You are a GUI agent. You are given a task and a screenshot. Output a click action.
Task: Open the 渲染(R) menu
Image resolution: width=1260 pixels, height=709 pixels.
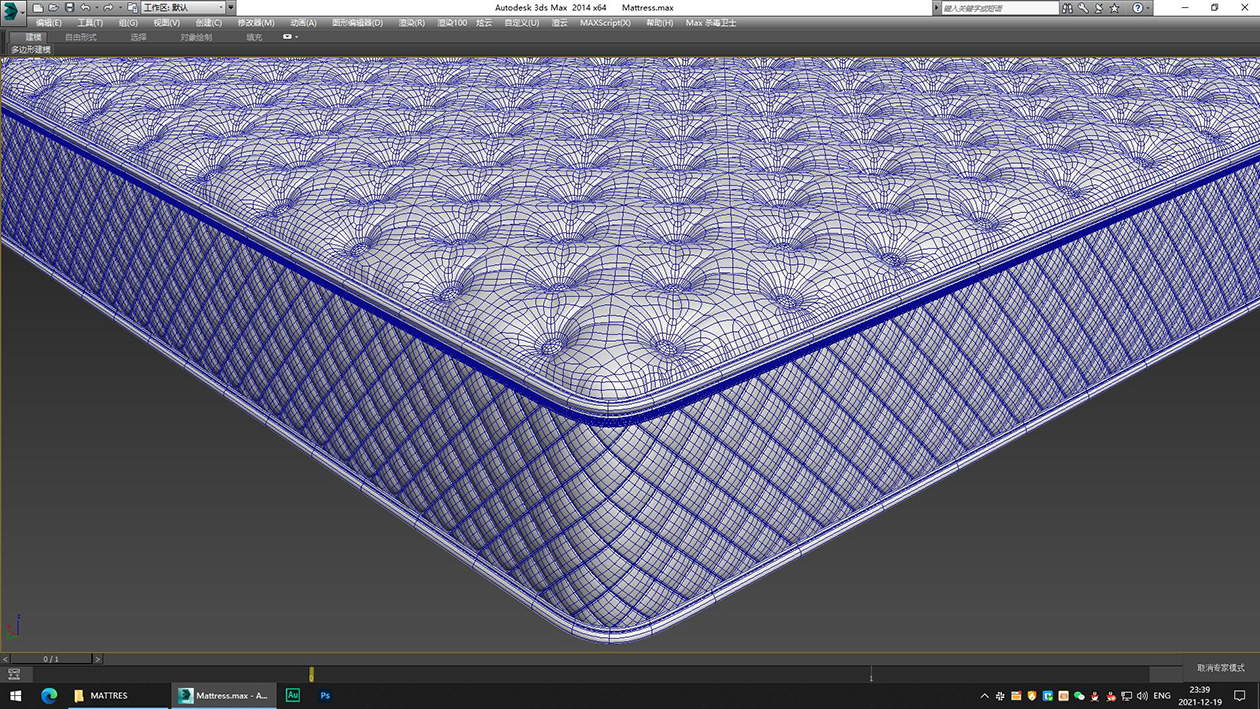411,23
